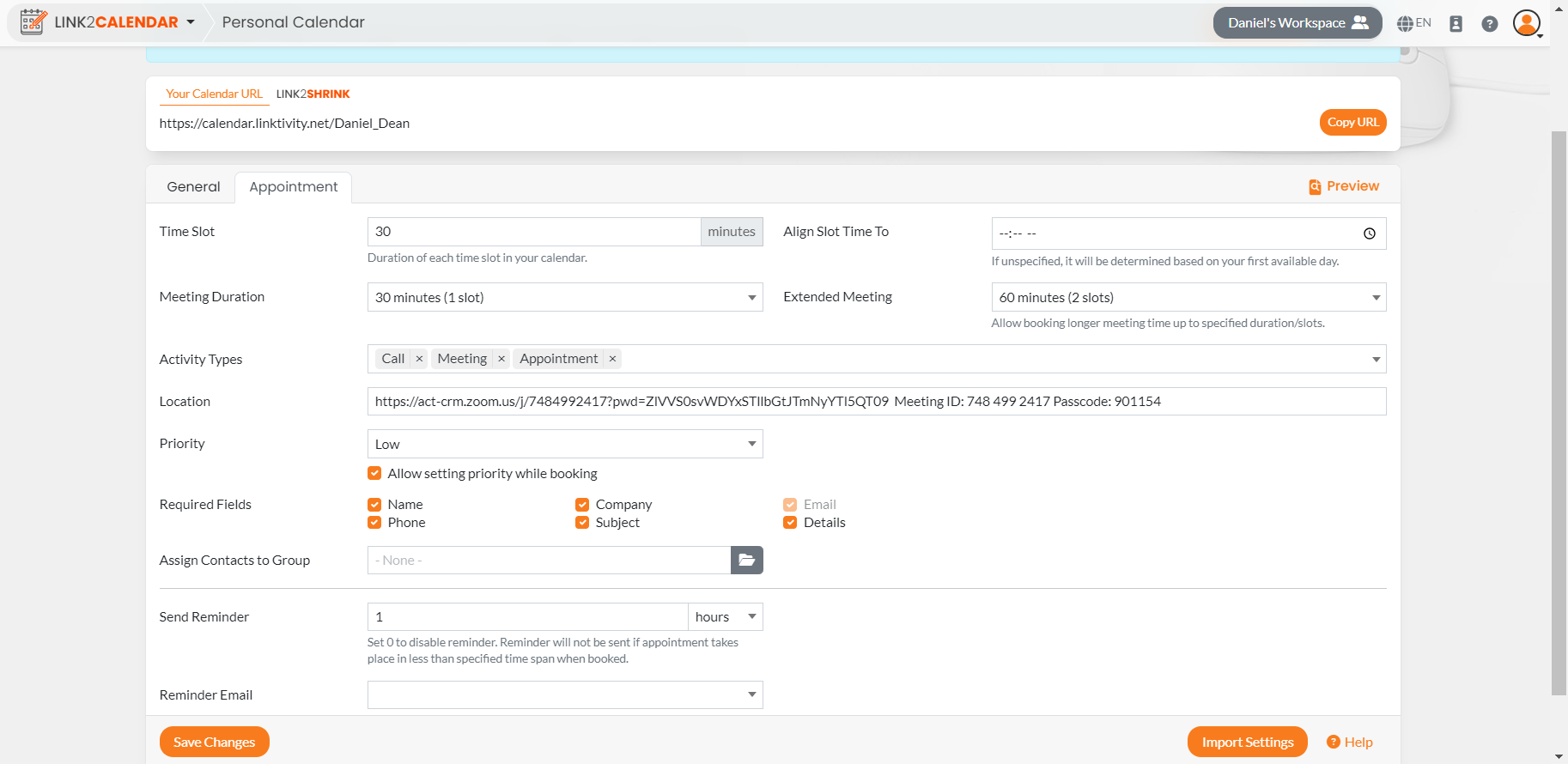This screenshot has width=1568, height=764.
Task: Open the Meeting Duration dropdown
Action: 565,297
